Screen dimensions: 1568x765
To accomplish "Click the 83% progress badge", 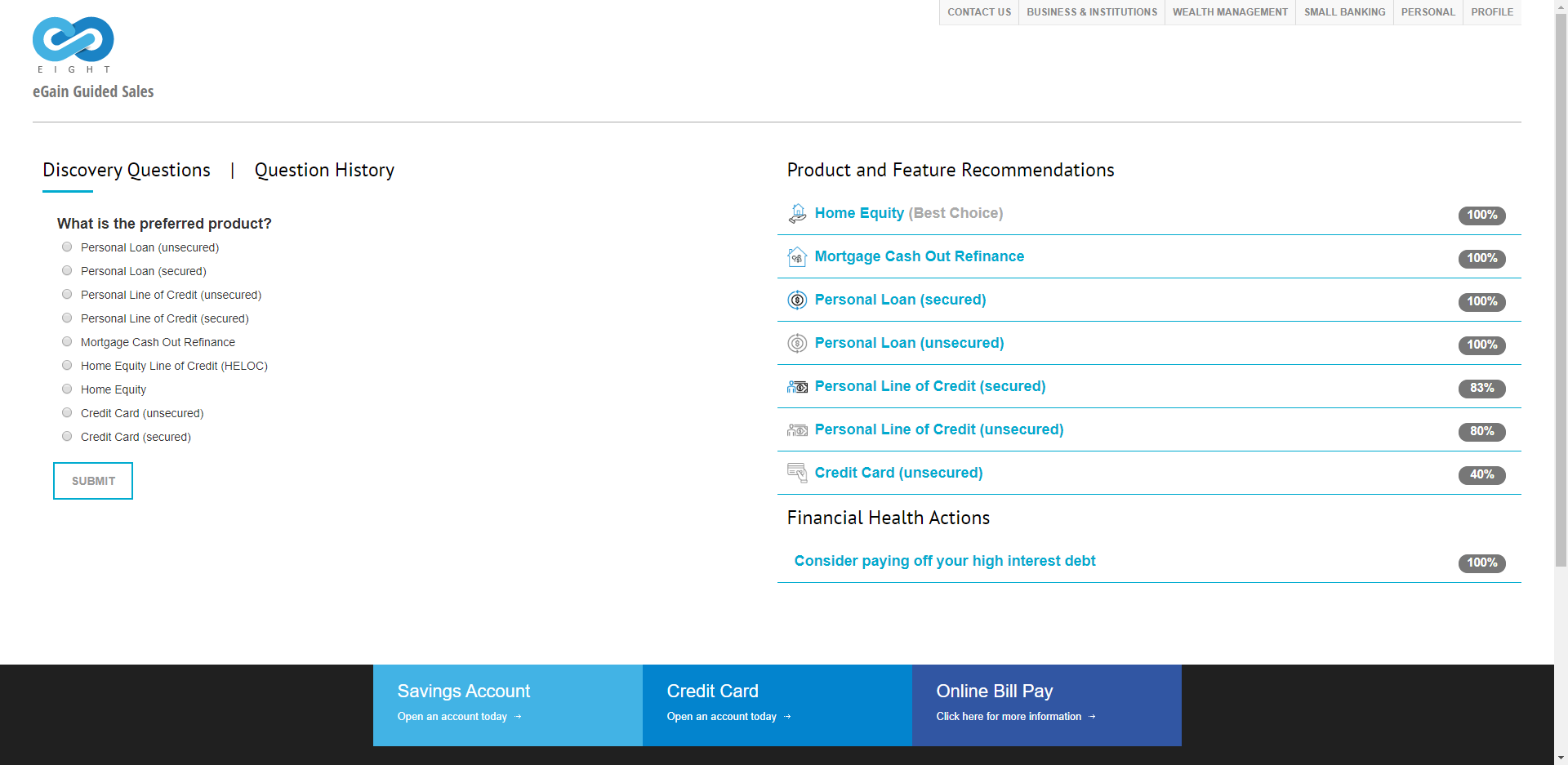I will (x=1481, y=389).
